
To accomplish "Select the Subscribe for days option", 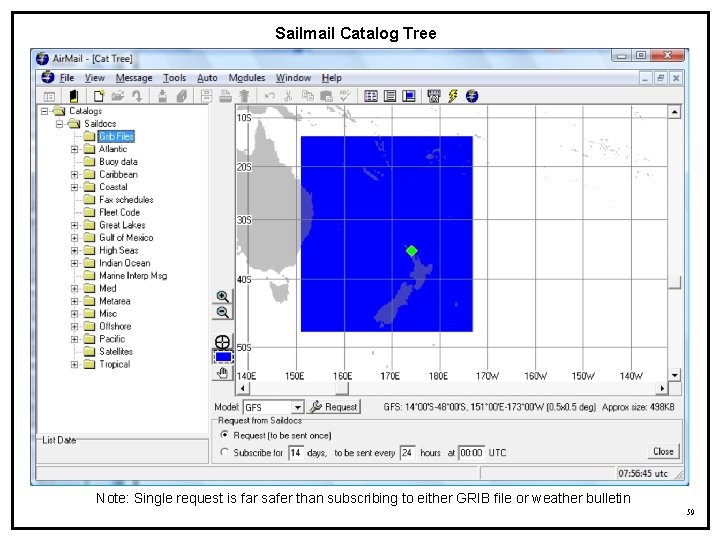I will click(225, 452).
